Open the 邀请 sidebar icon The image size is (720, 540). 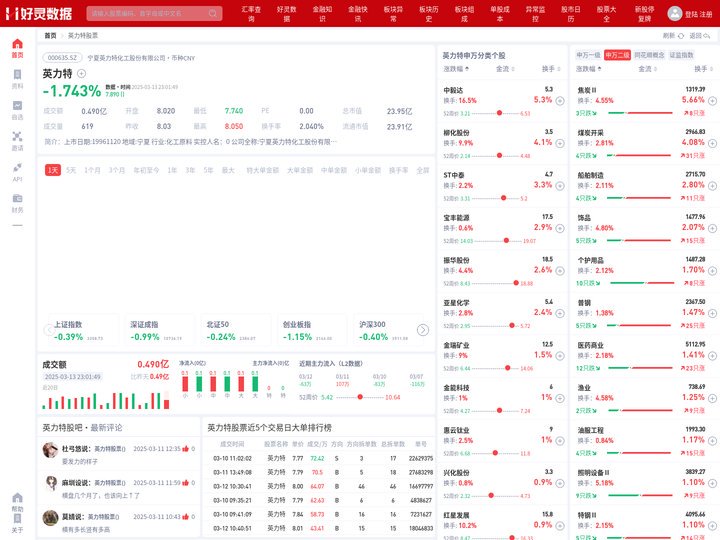pyautogui.click(x=17, y=136)
